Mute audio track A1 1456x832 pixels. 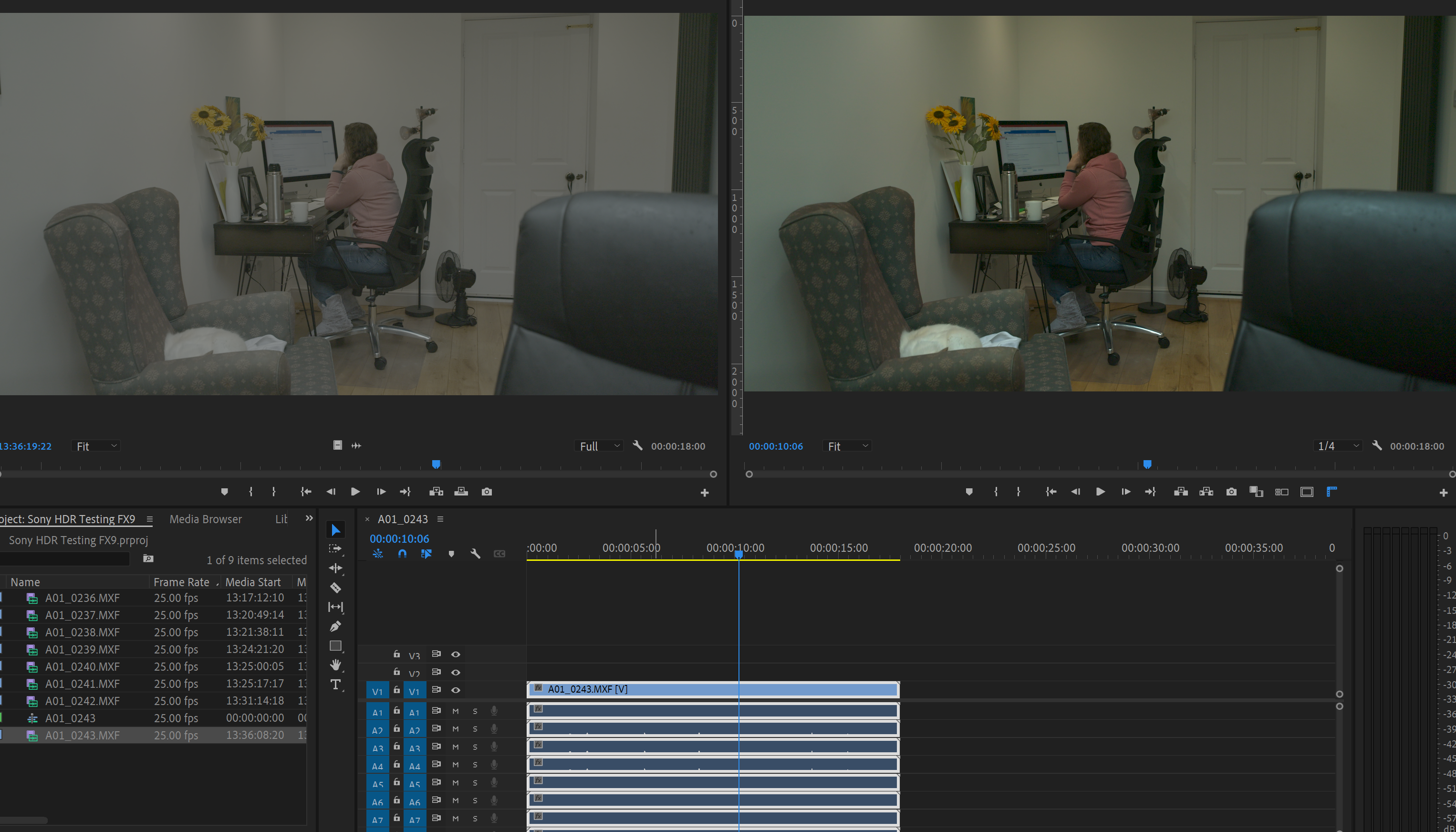click(456, 711)
